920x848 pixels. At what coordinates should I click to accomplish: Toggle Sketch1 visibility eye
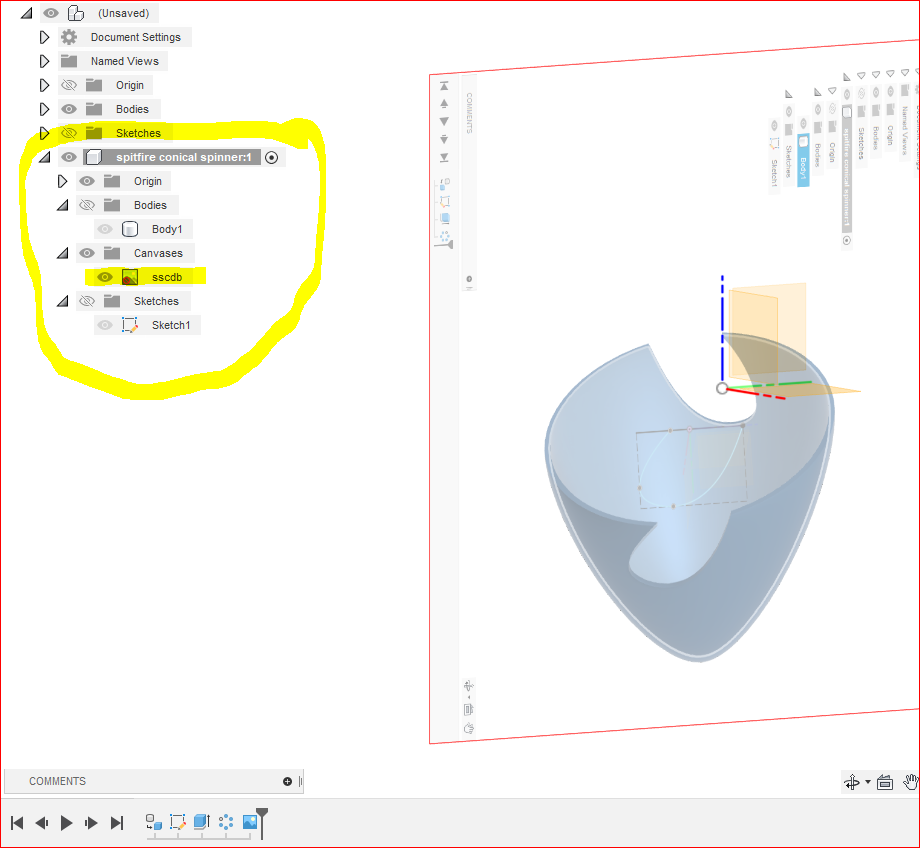[x=105, y=325]
